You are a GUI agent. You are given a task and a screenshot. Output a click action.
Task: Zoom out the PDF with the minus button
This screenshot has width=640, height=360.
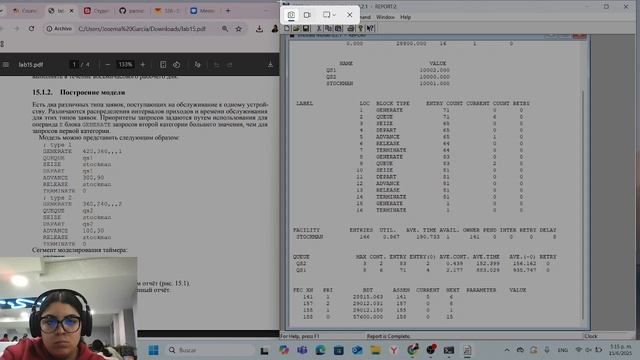pos(108,64)
